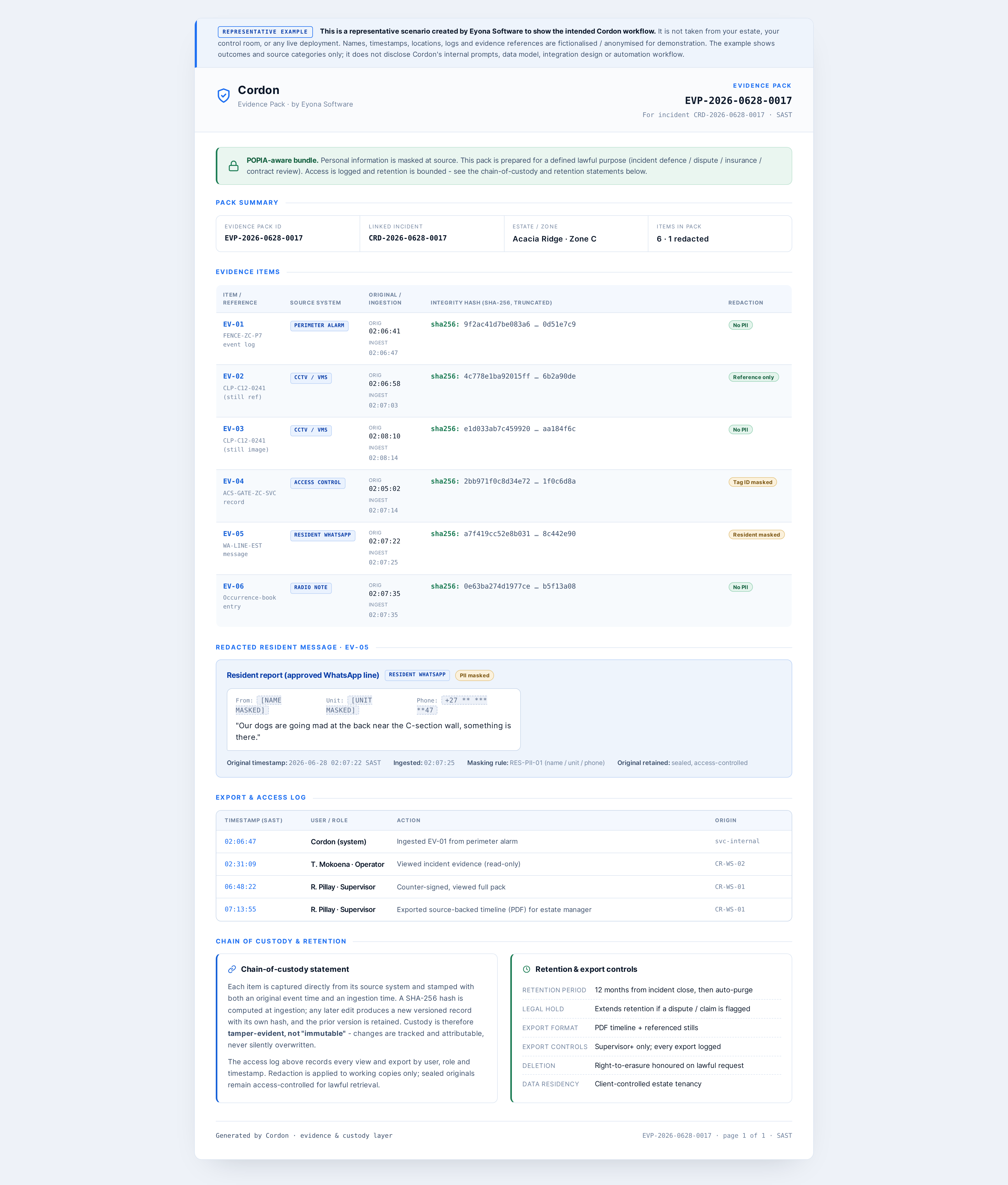Click the [UNIT MASKED] field
Image resolution: width=1008 pixels, height=1185 pixels.
(x=349, y=706)
